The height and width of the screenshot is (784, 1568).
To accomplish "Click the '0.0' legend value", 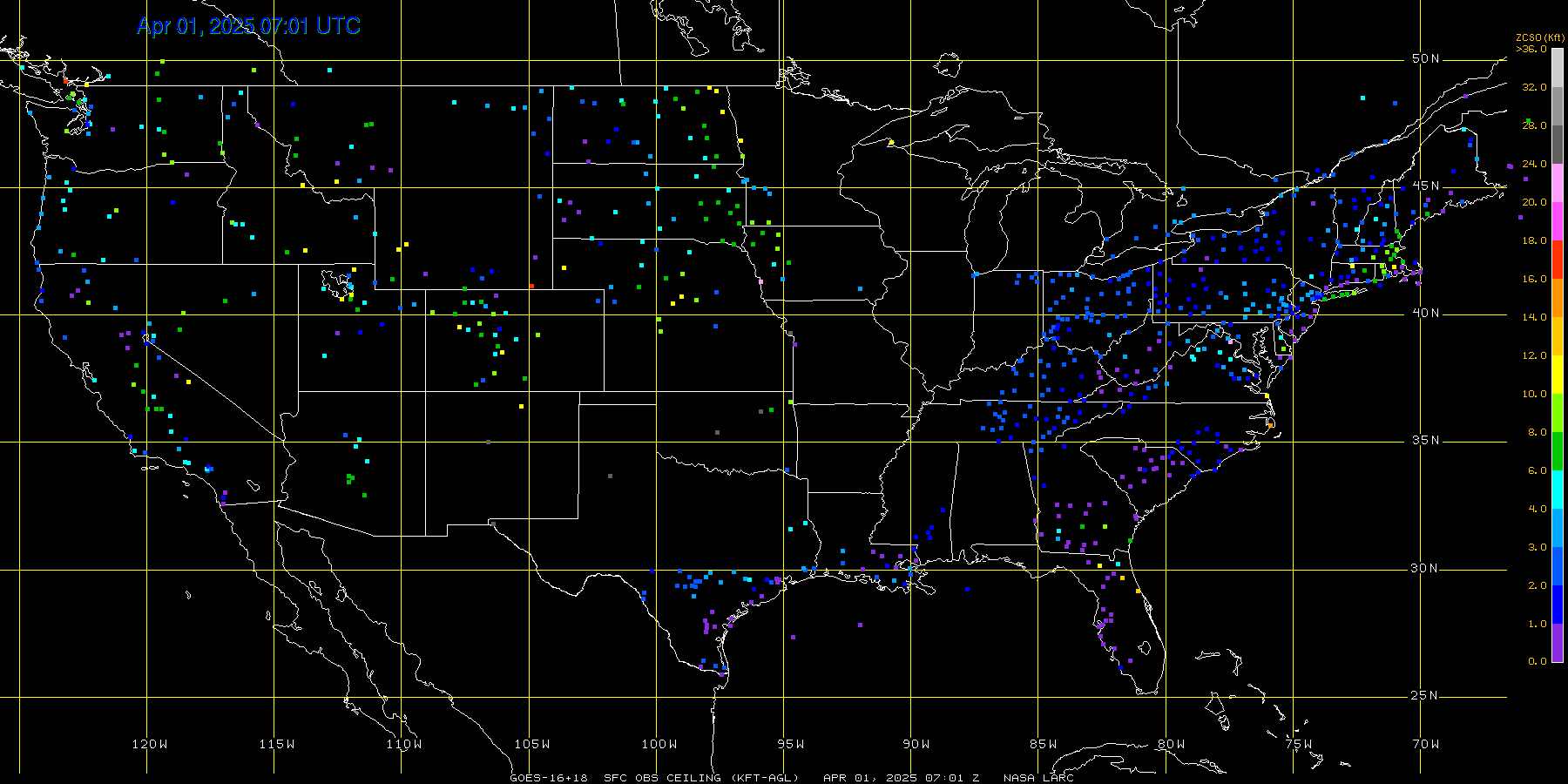I will coord(1538,661).
